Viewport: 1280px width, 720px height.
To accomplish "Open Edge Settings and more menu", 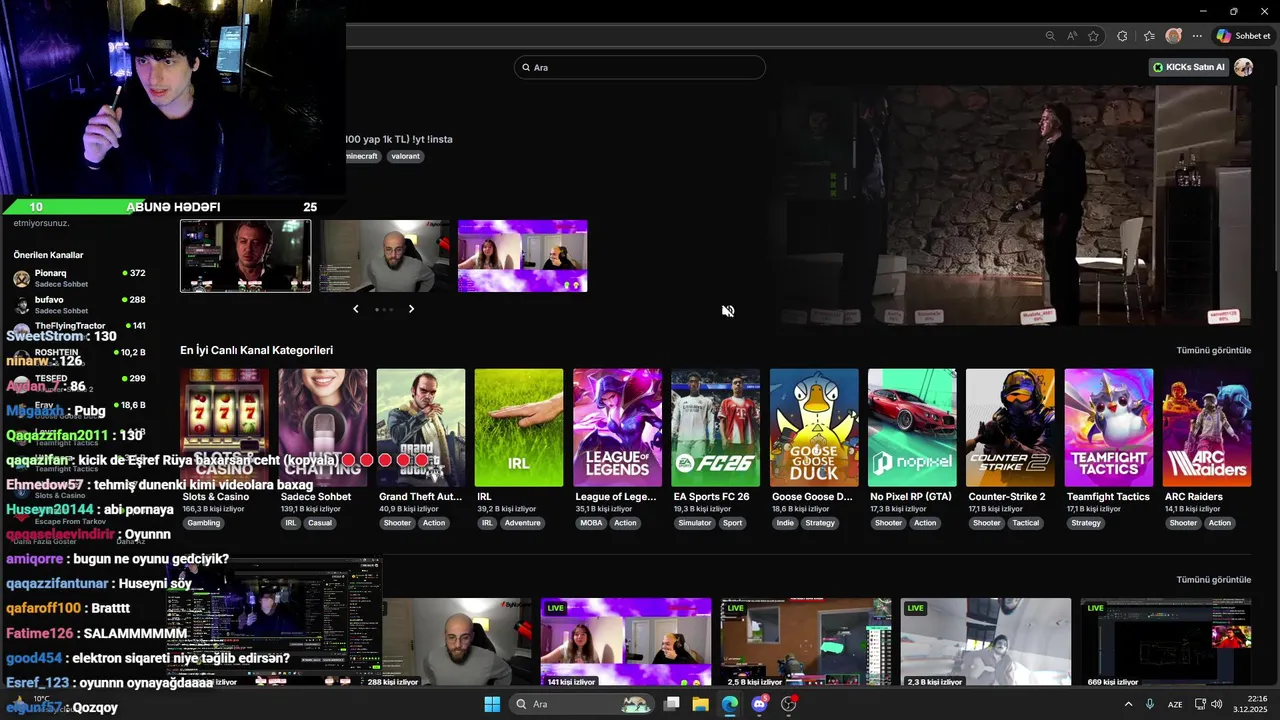I will coord(1197,36).
